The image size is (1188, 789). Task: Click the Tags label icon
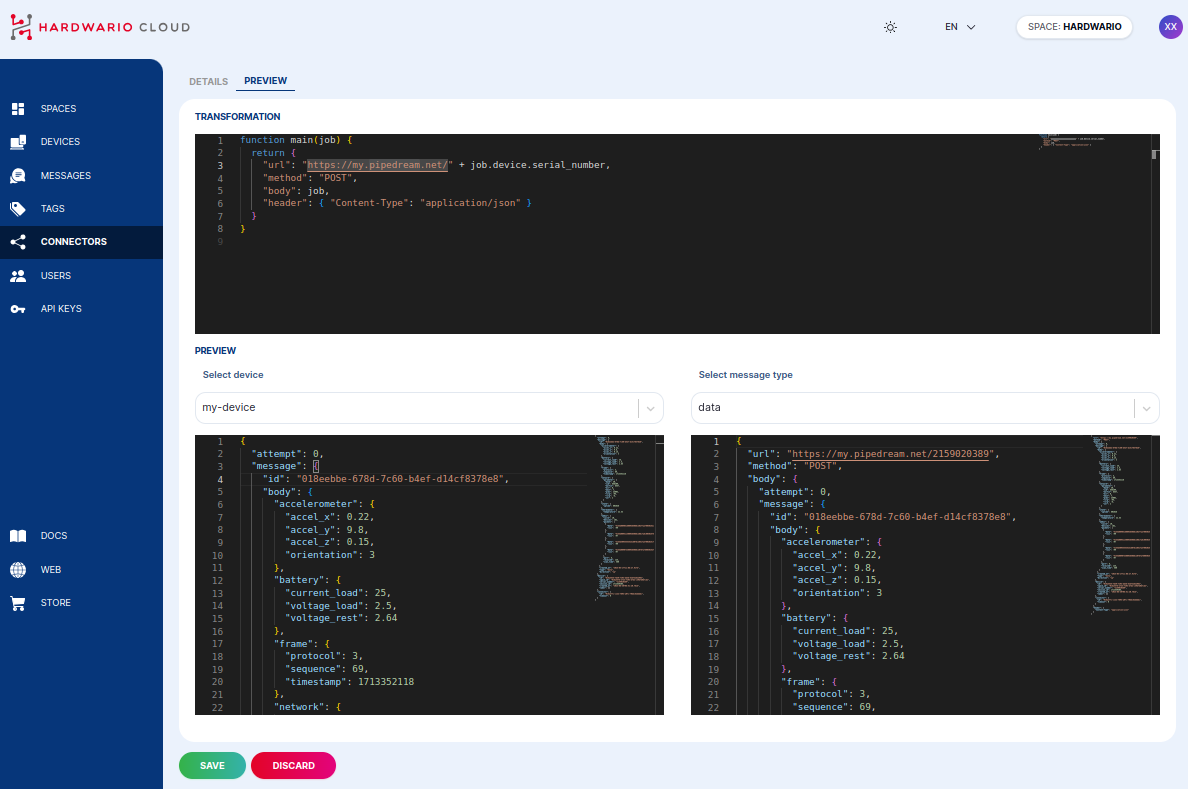[x=18, y=209]
